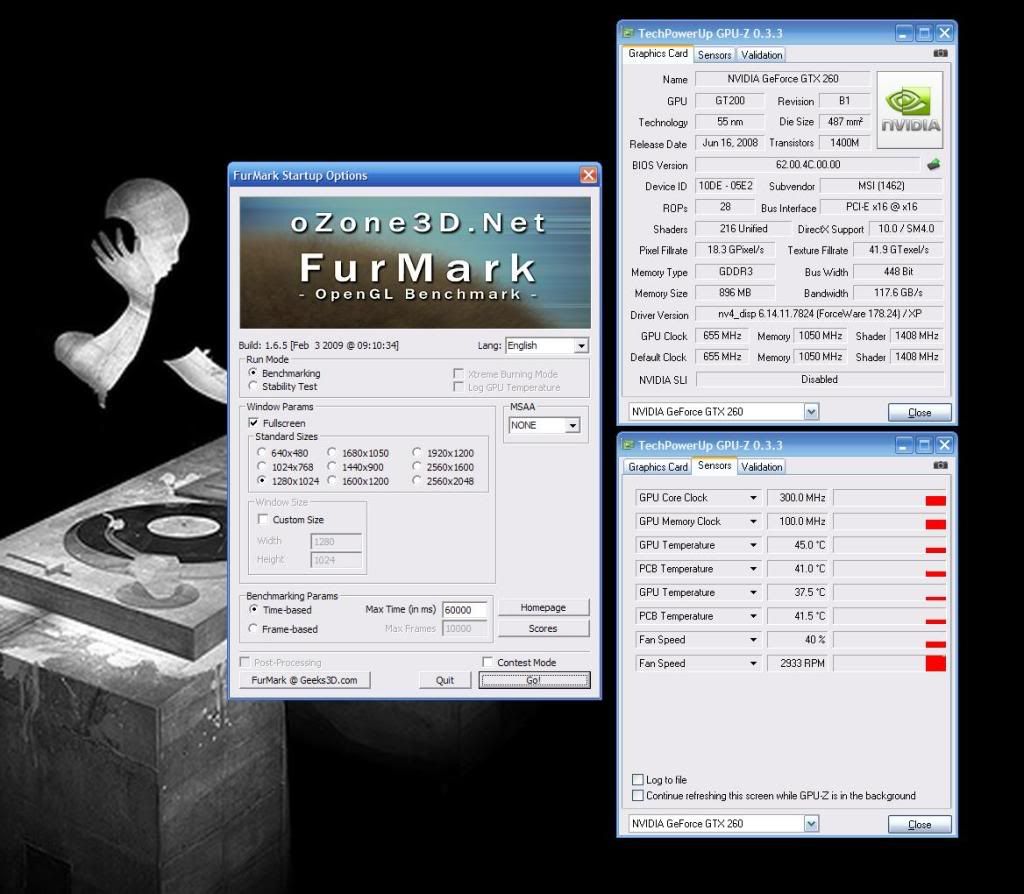Expand the 45.0 °C GPU Temperature dropdown
The width and height of the screenshot is (1024, 894).
click(753, 545)
